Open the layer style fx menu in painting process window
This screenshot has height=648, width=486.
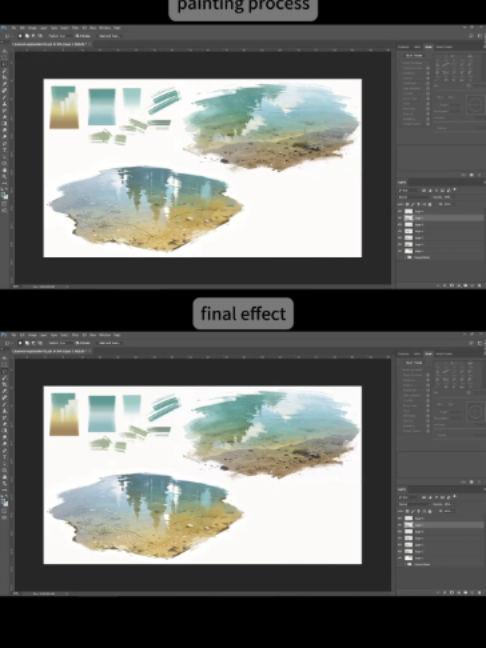pyautogui.click(x=445, y=285)
